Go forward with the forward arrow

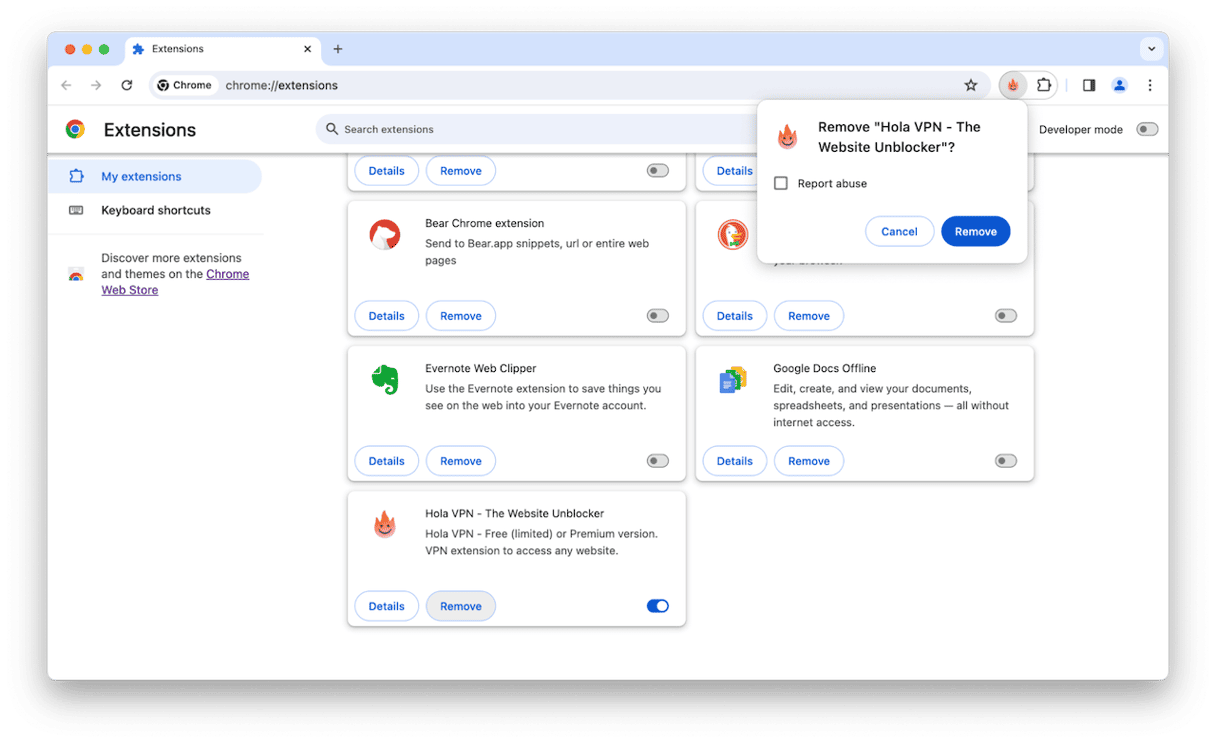[x=96, y=85]
